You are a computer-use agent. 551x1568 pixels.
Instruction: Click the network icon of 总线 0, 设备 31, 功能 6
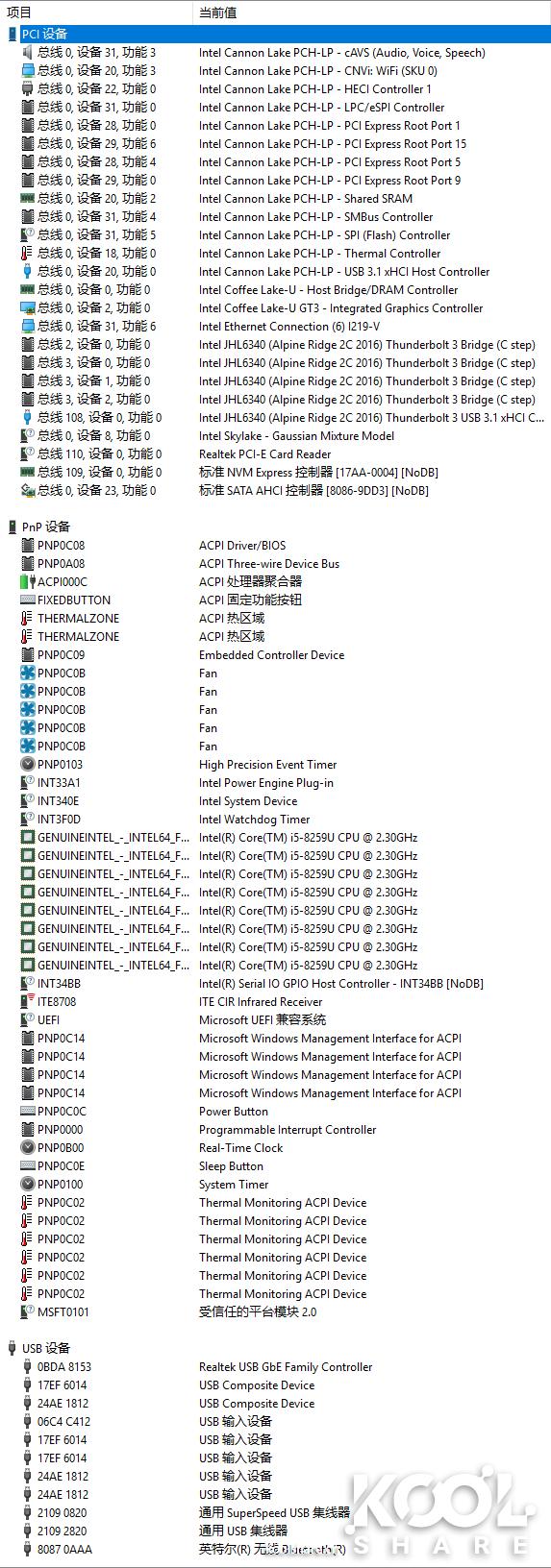coord(27,326)
